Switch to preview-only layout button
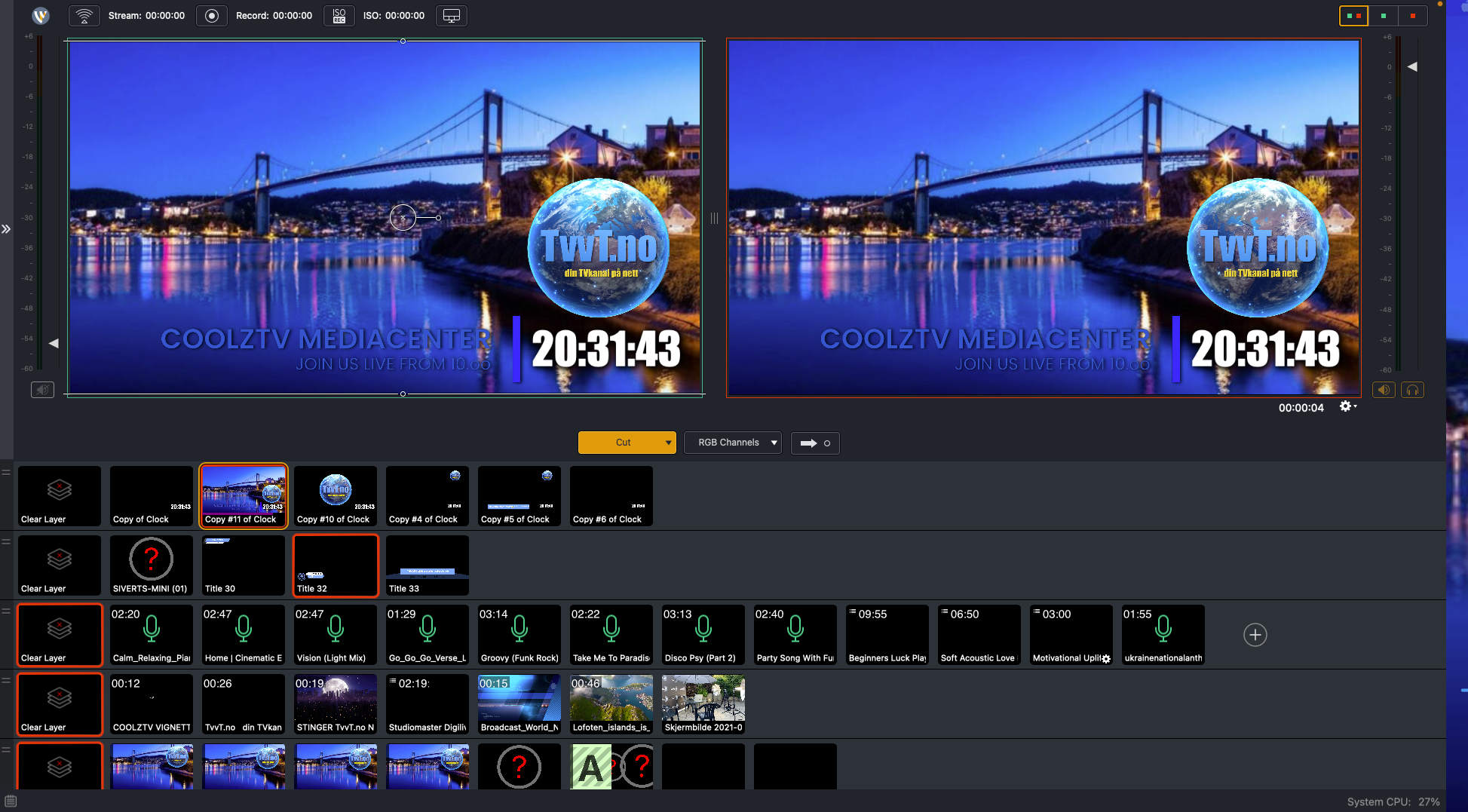This screenshot has width=1468, height=812. tap(1384, 16)
